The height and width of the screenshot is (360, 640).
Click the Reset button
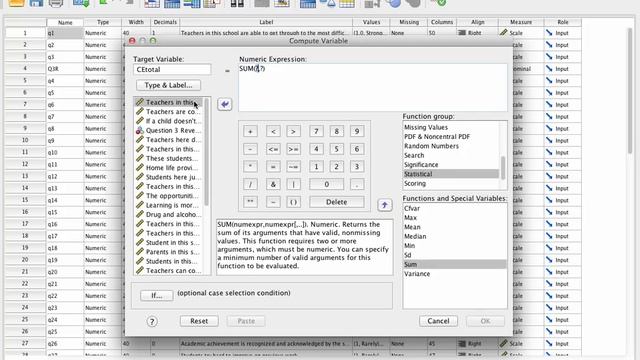[x=199, y=321]
